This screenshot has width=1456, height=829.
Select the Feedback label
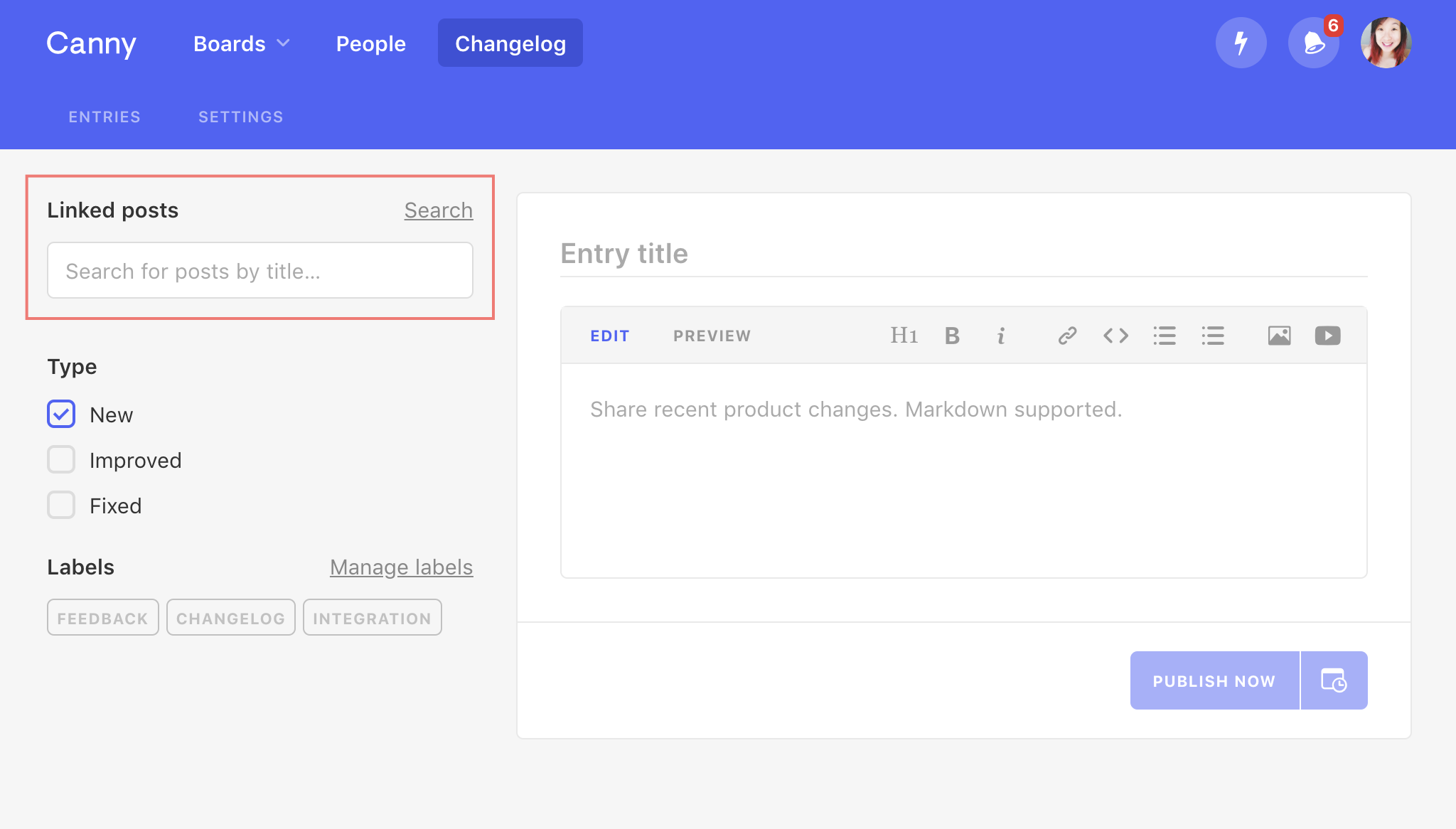coord(103,617)
